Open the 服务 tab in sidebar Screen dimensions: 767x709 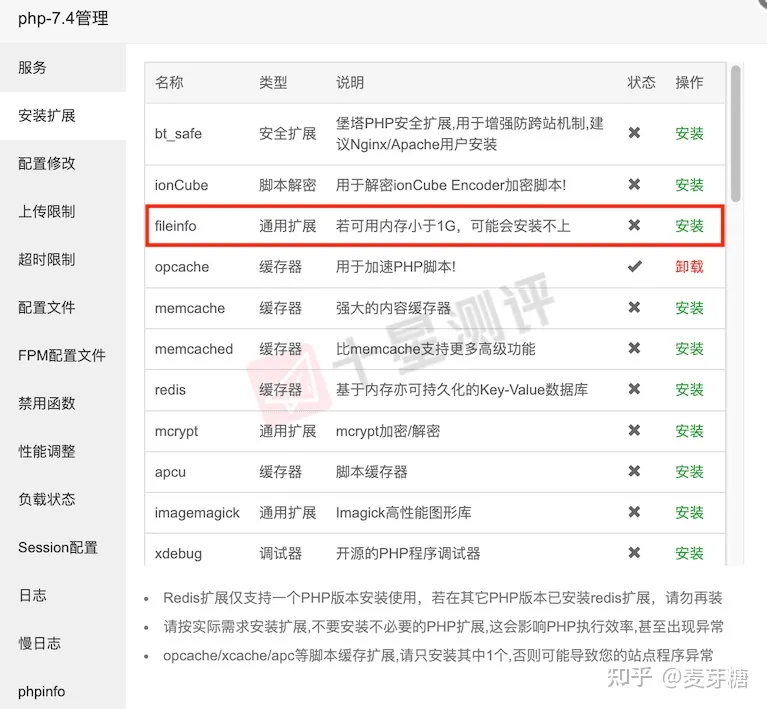point(63,68)
